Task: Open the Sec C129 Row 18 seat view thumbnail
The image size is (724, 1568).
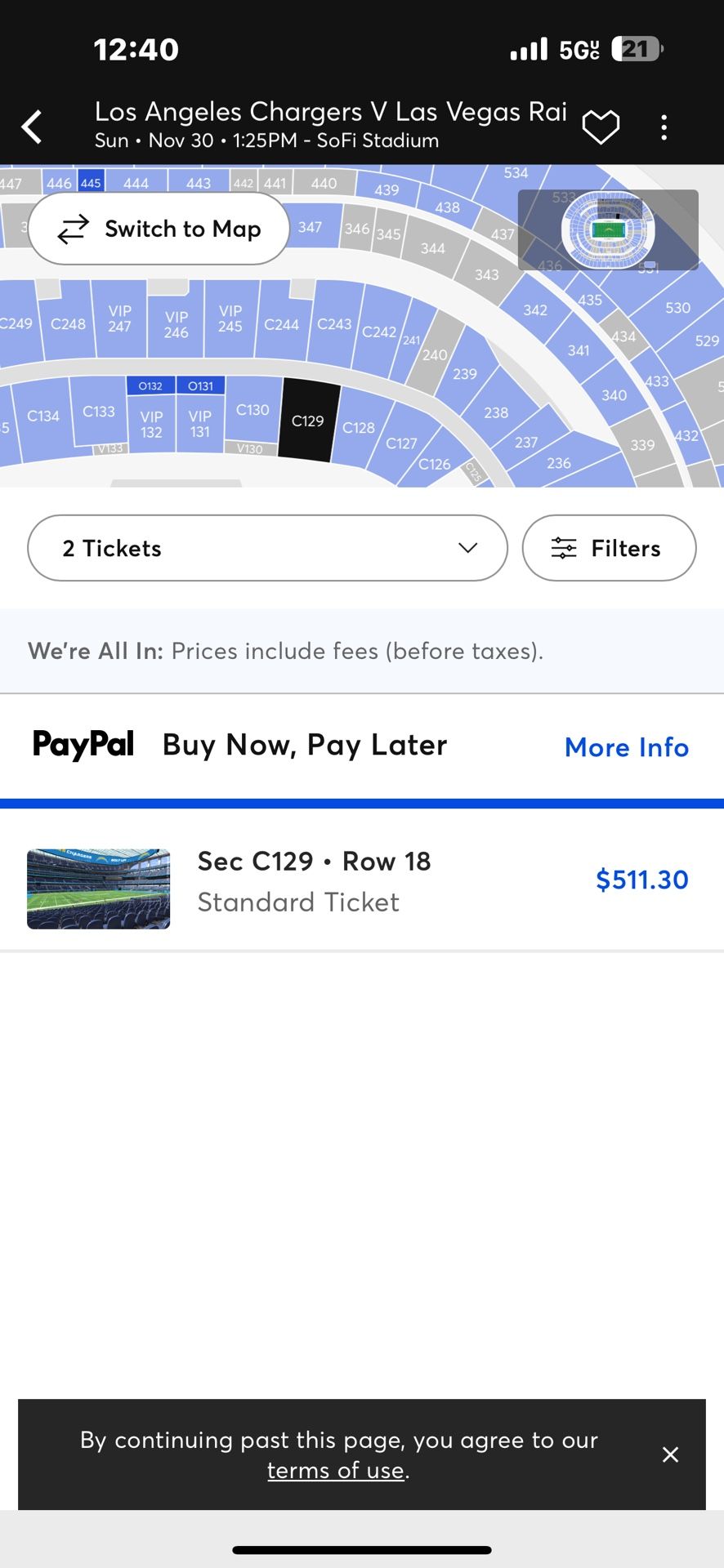Action: 97,888
